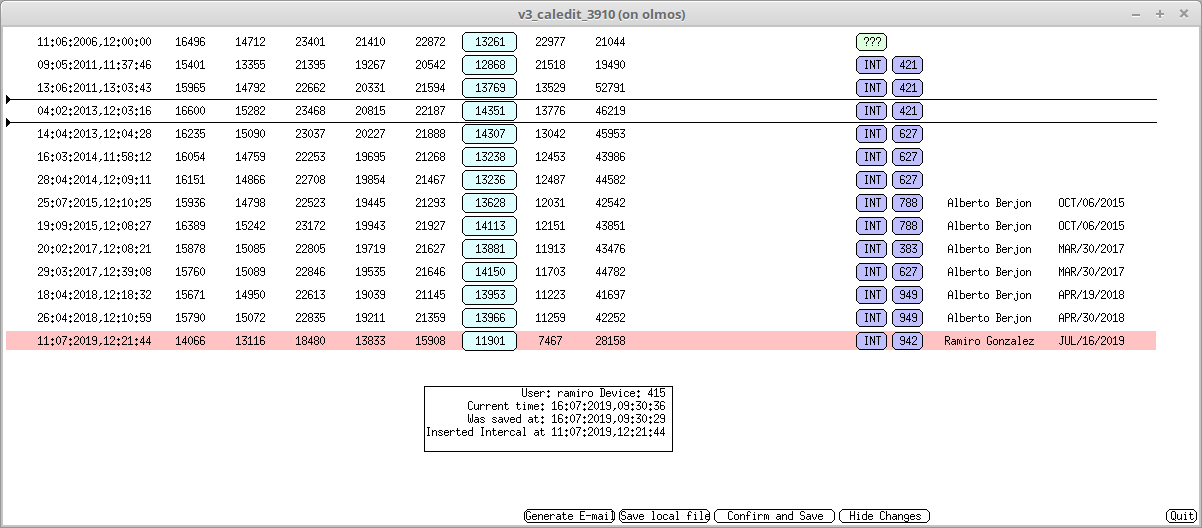Click the Generate E-mail button

(569, 516)
